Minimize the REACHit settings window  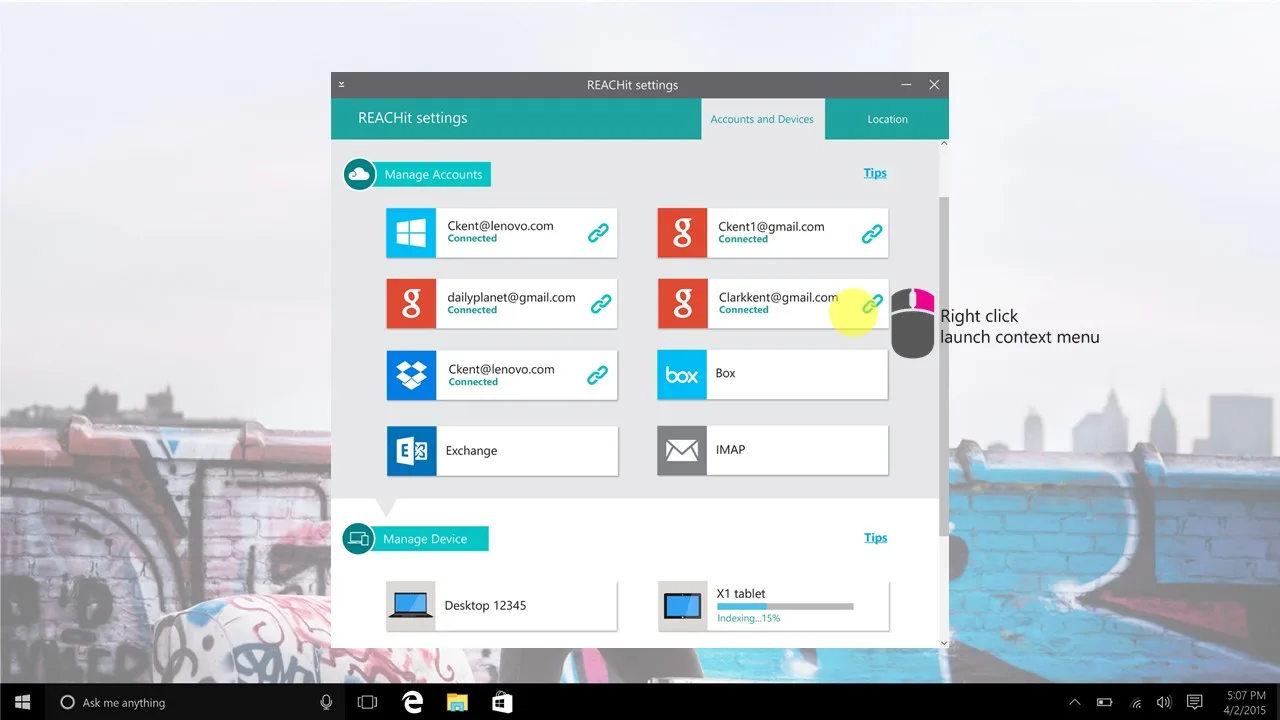[906, 85]
